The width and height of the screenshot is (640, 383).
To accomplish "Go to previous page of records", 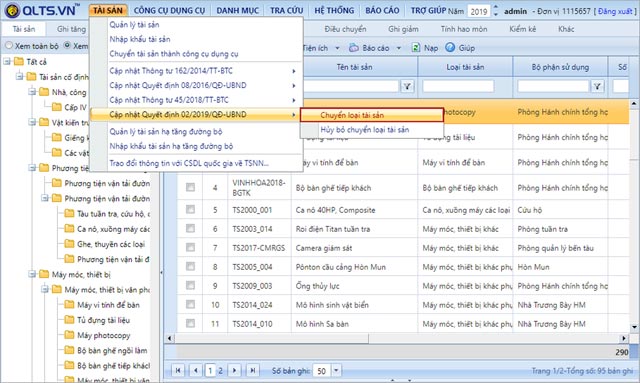I will (x=196, y=370).
